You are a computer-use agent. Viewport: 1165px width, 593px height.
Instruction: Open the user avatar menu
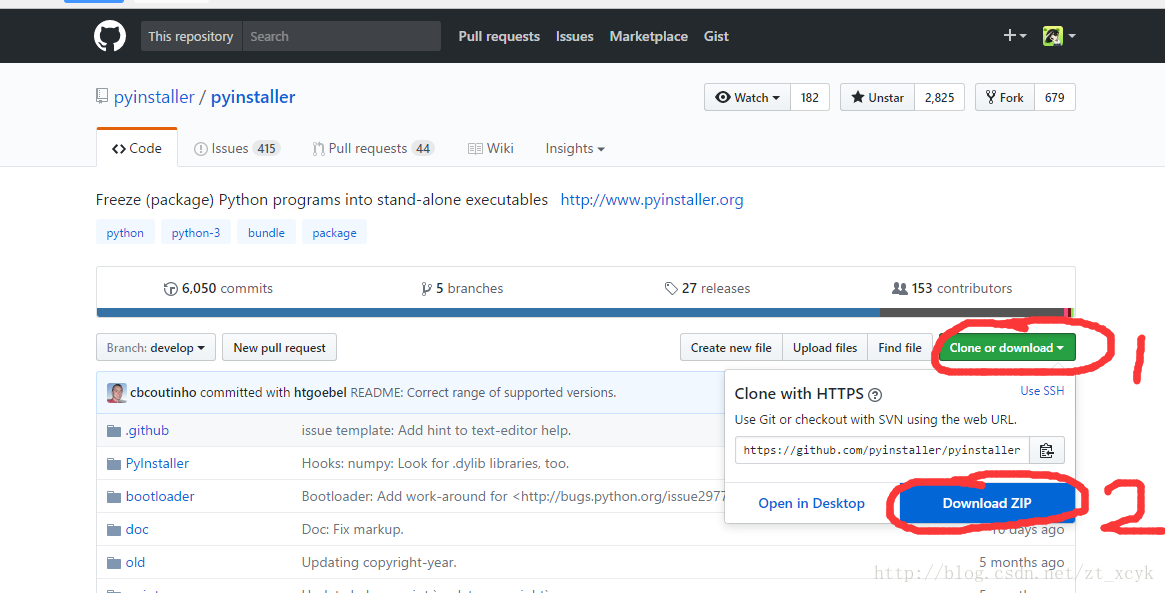click(1059, 36)
